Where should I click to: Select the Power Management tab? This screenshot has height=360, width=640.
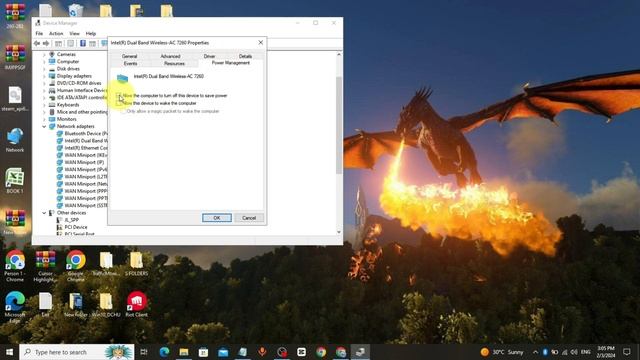coord(231,63)
